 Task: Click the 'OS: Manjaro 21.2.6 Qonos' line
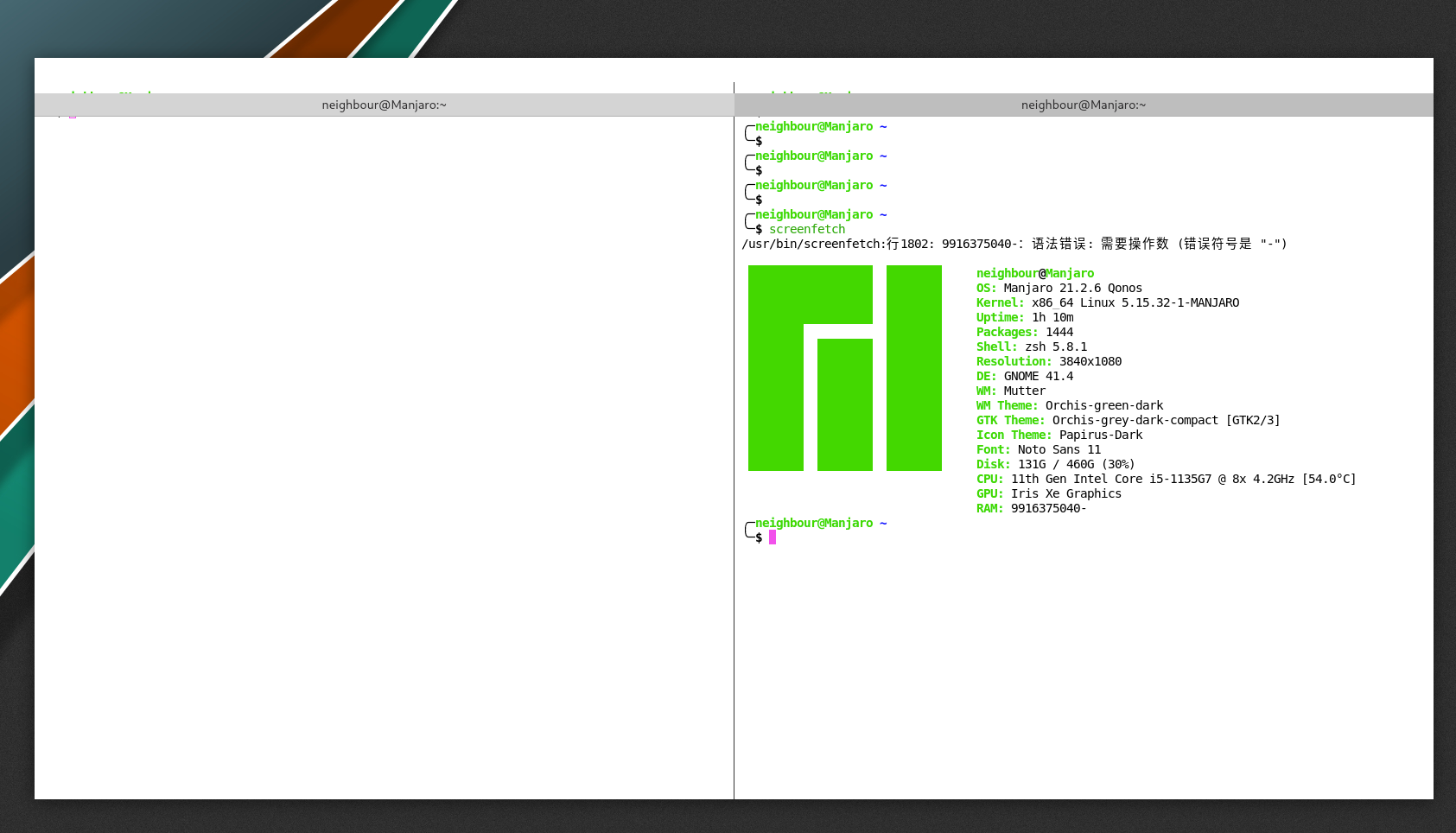click(1059, 288)
